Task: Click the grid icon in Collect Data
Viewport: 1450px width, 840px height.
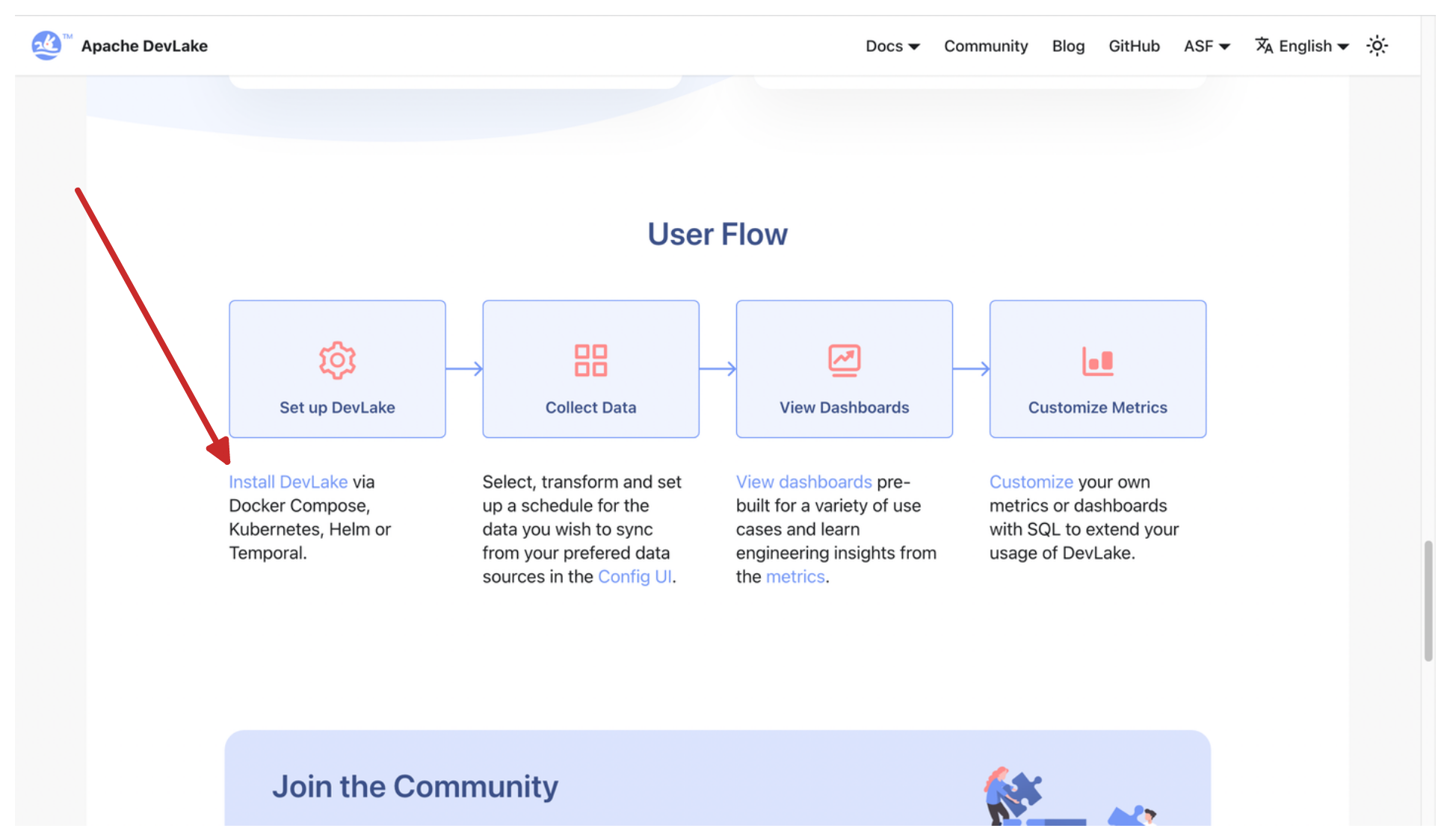Action: click(x=590, y=360)
